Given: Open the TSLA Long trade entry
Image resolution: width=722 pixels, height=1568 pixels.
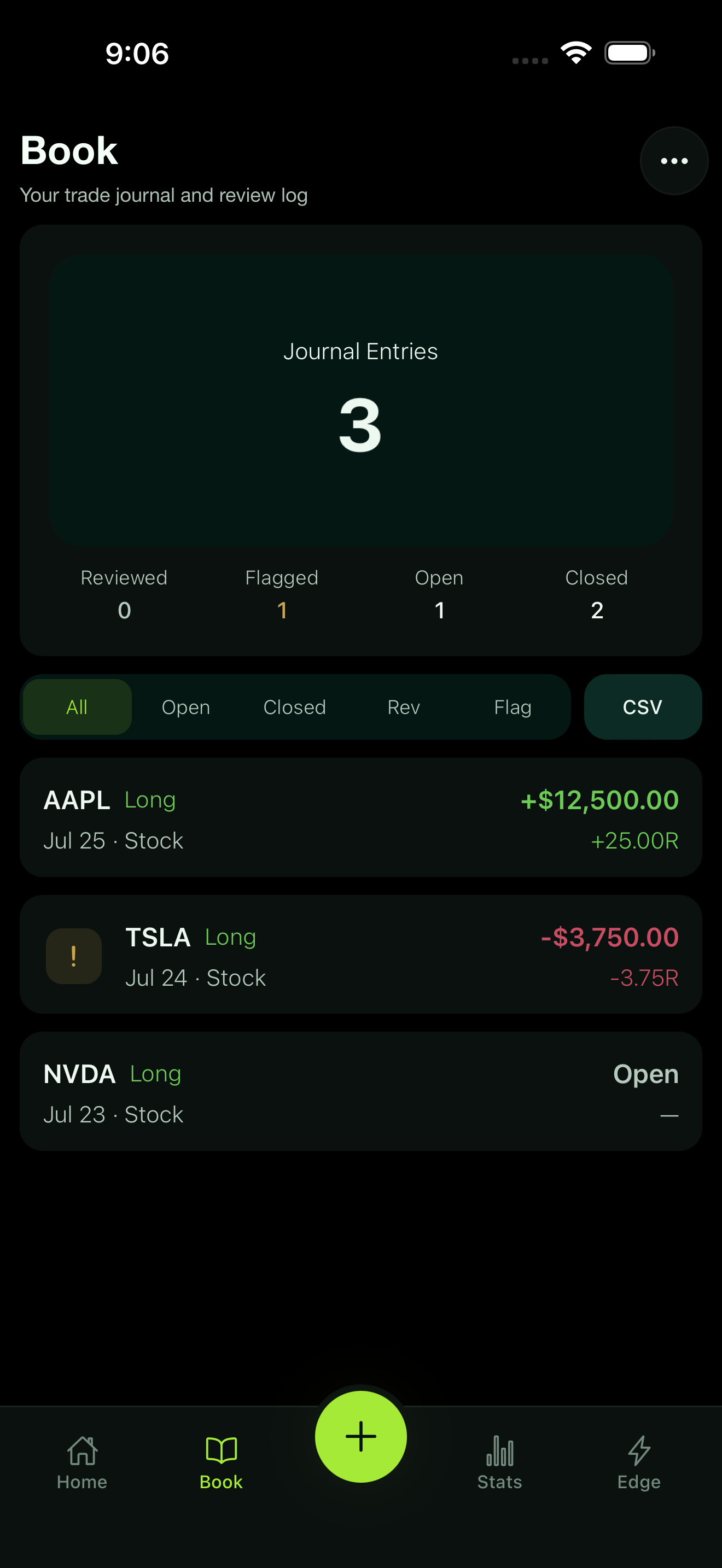Looking at the screenshot, I should pyautogui.click(x=361, y=954).
